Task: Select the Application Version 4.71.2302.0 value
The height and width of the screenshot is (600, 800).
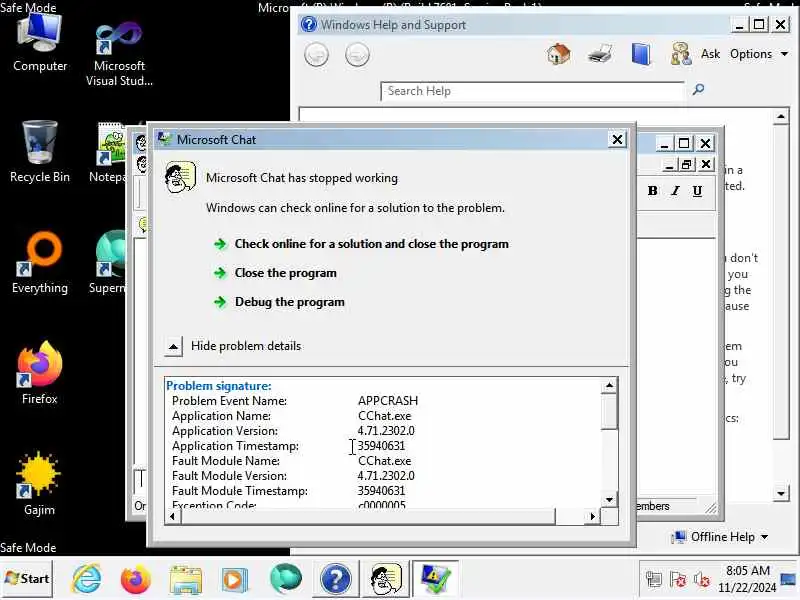Action: pos(386,431)
